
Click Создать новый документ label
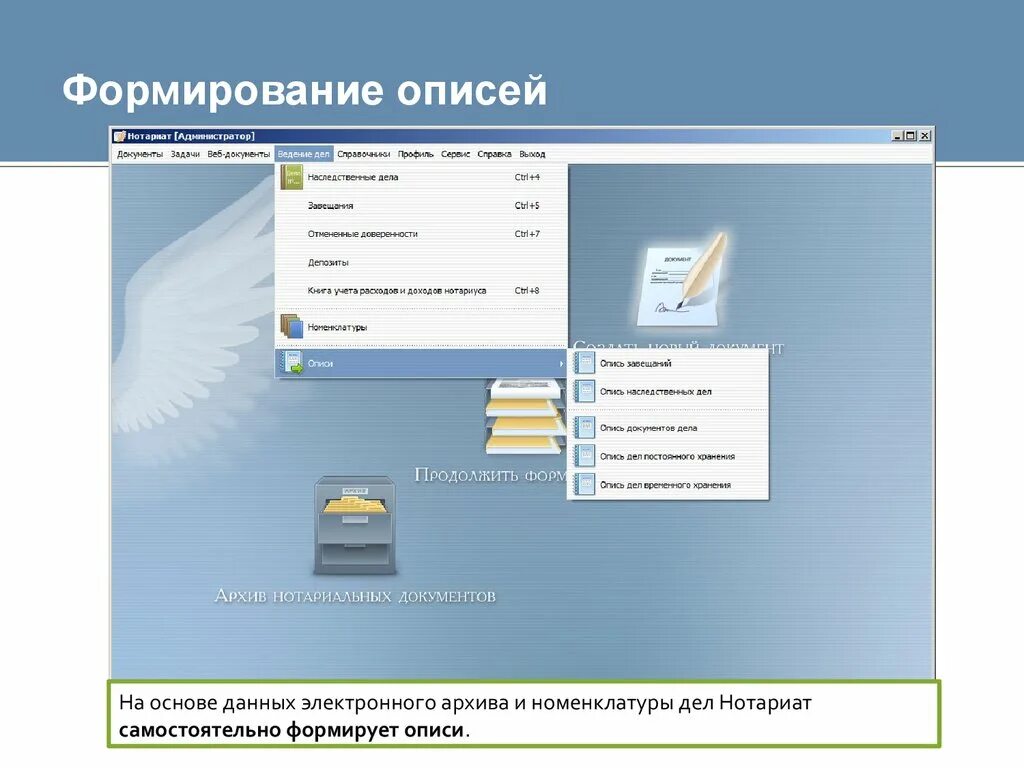tap(678, 347)
